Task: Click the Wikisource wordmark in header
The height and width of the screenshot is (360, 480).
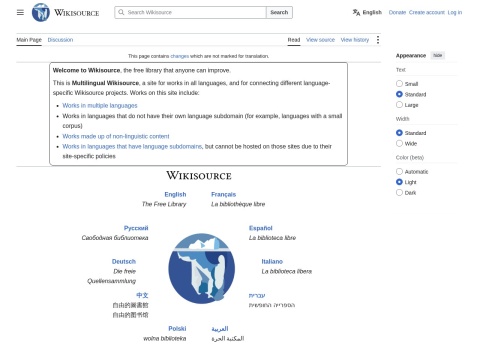Action: (77, 13)
